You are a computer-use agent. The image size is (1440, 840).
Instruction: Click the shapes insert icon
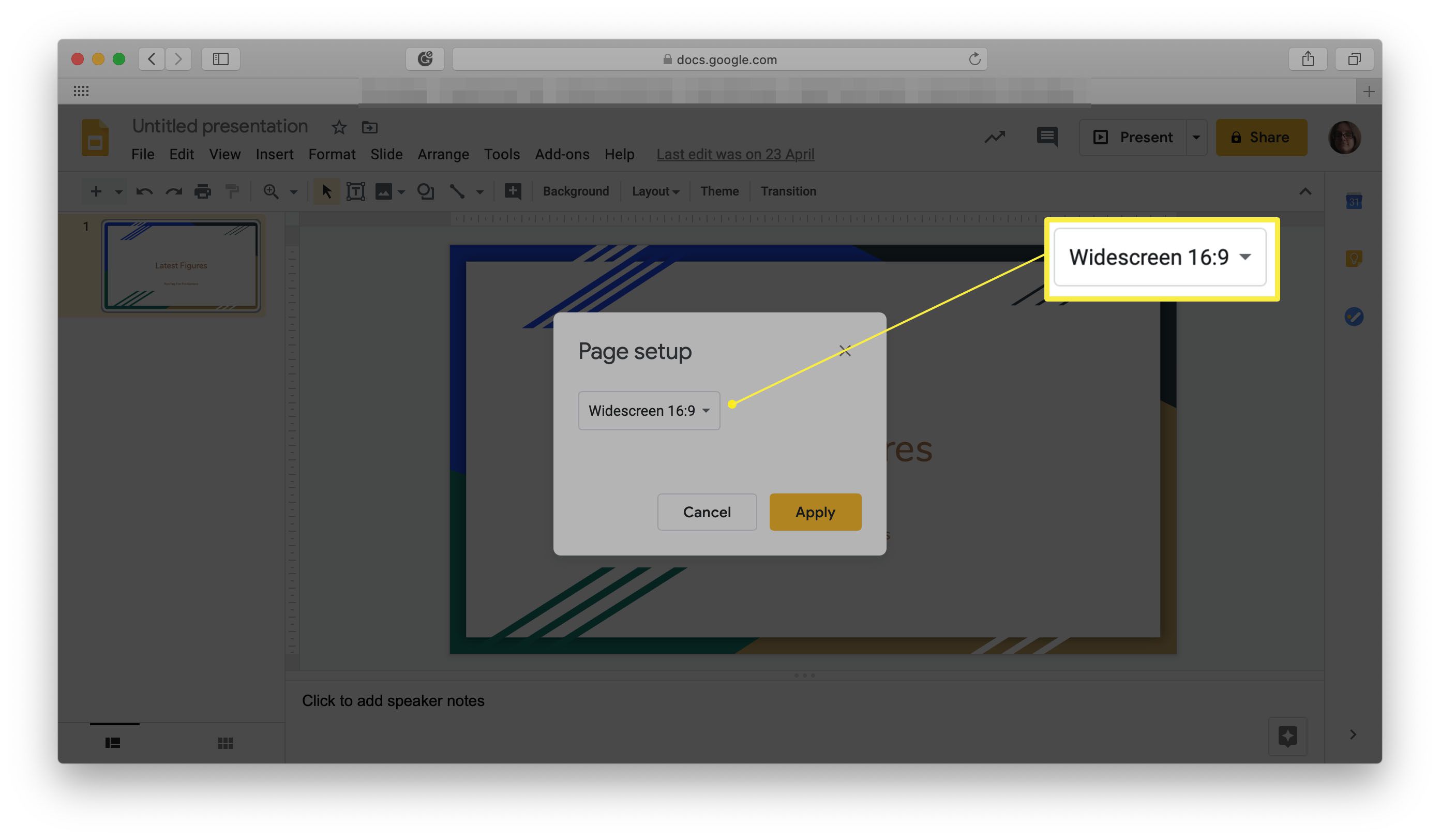coord(425,192)
